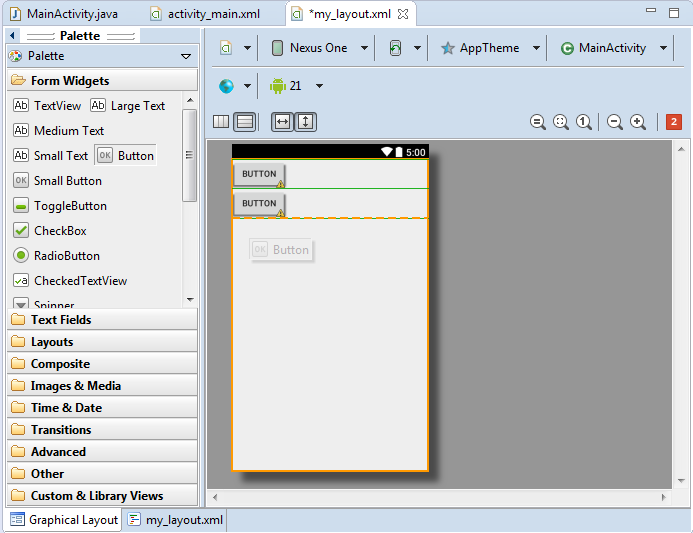Open the AppTheme theme dropdown
This screenshot has width=693, height=533.
tap(490, 48)
